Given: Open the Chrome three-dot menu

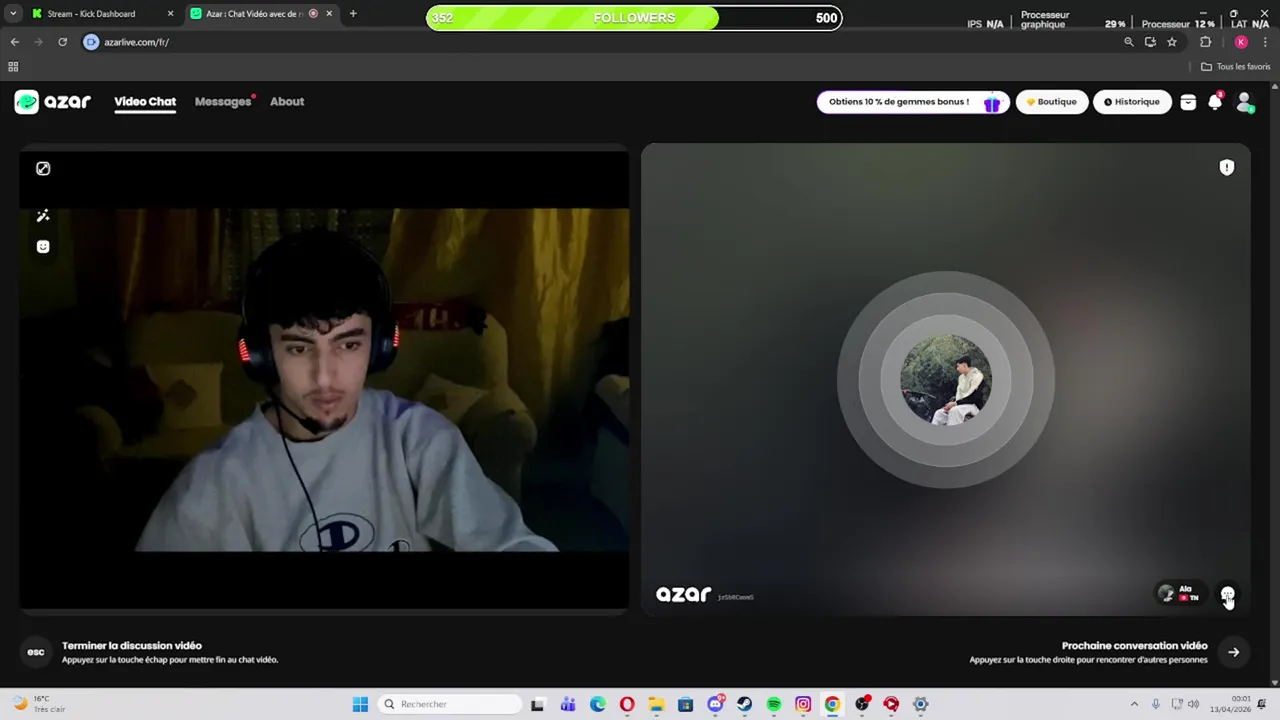Looking at the screenshot, I should pos(1265,42).
